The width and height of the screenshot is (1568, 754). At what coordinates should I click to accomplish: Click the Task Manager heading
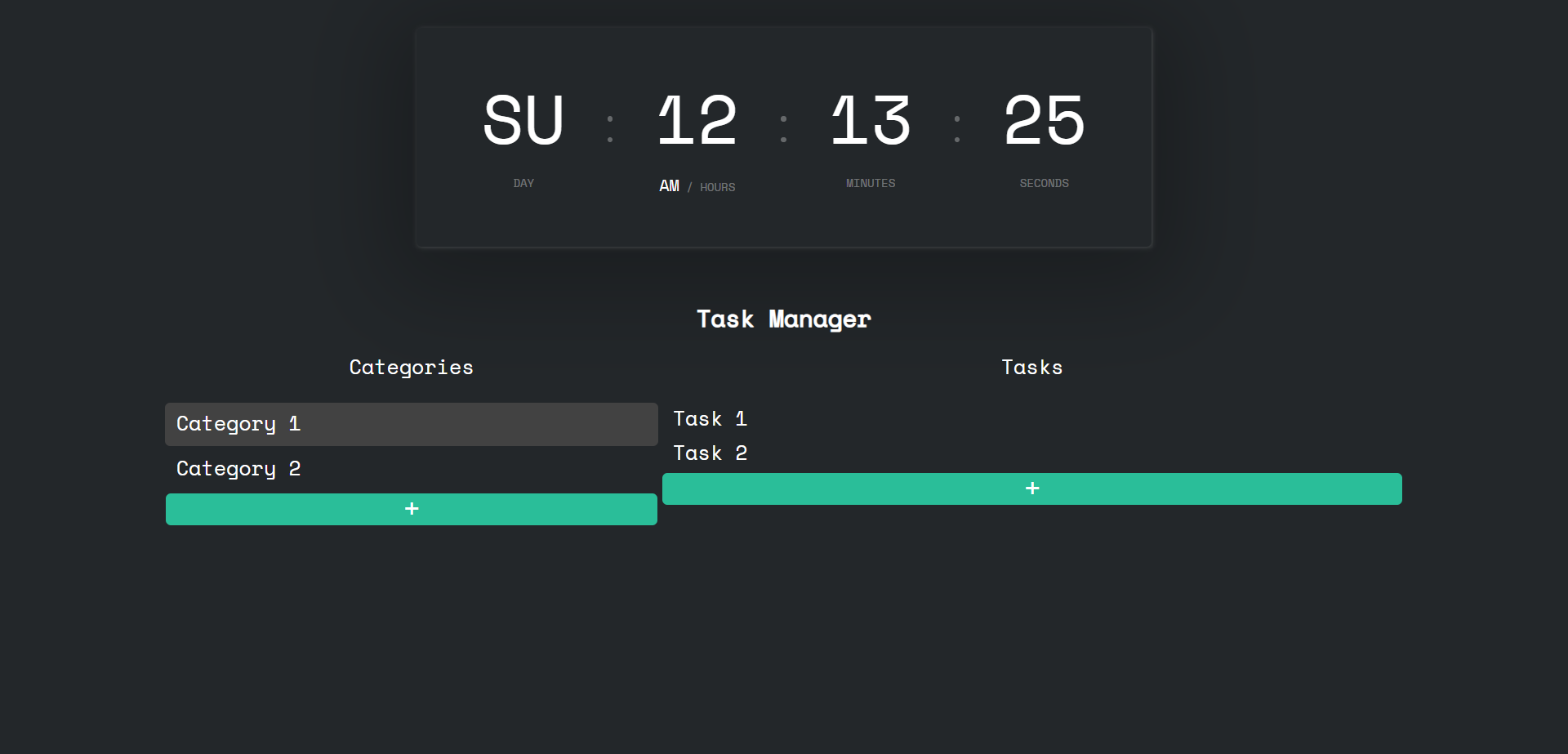tap(784, 319)
